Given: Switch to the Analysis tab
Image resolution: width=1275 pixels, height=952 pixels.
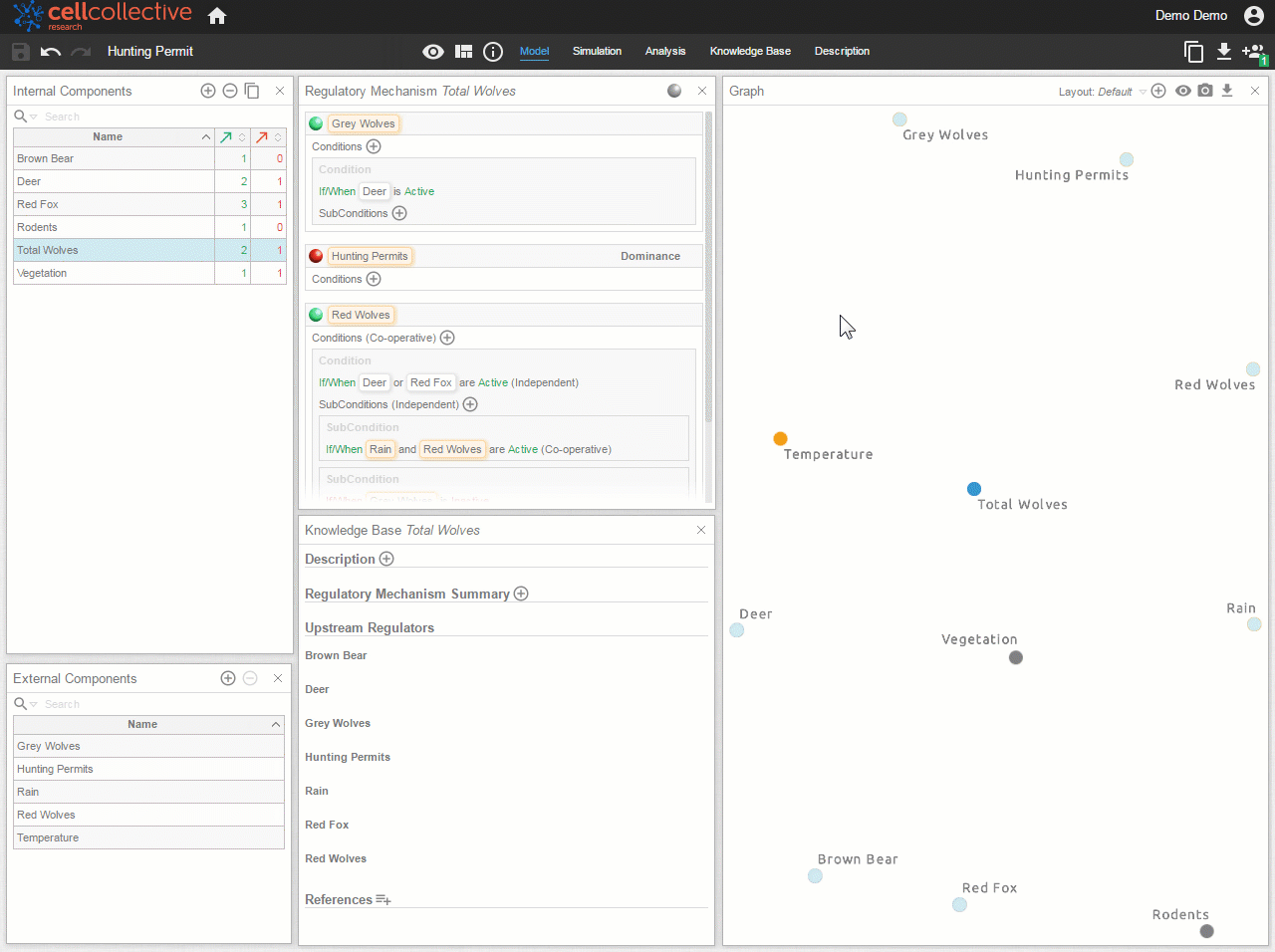Looking at the screenshot, I should click(665, 51).
